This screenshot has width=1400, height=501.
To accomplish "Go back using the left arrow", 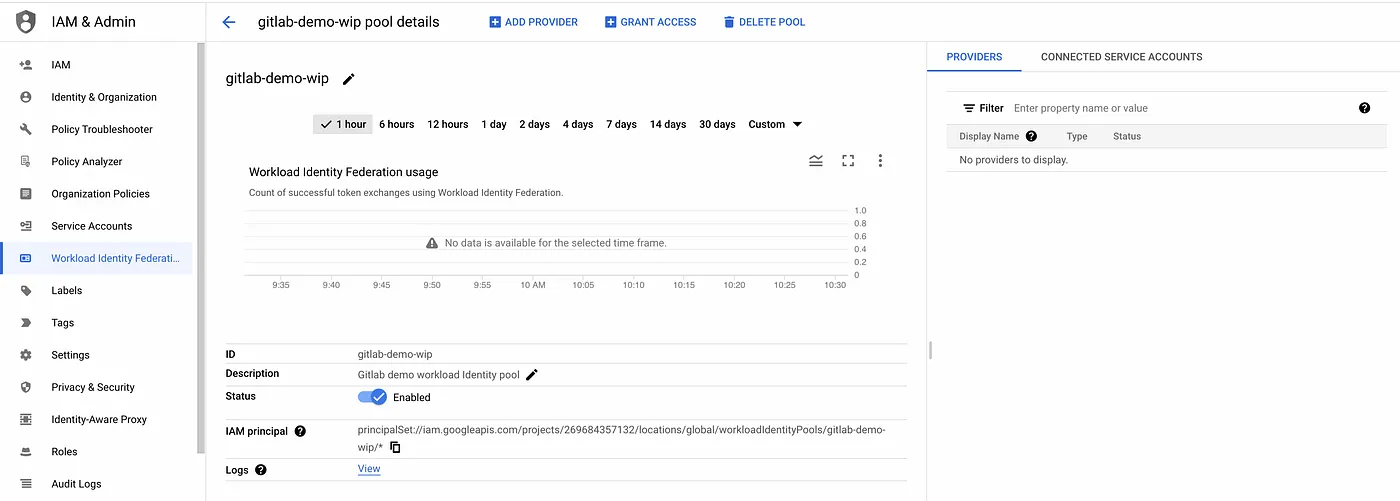I will tap(229, 22).
